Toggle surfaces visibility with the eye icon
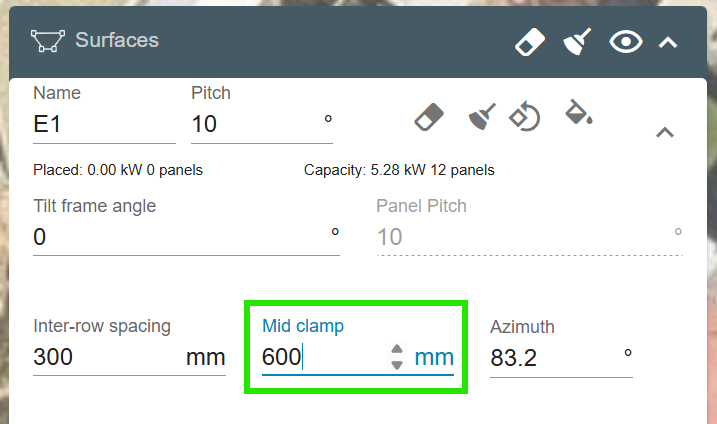Image resolution: width=717 pixels, height=424 pixels. (x=626, y=42)
